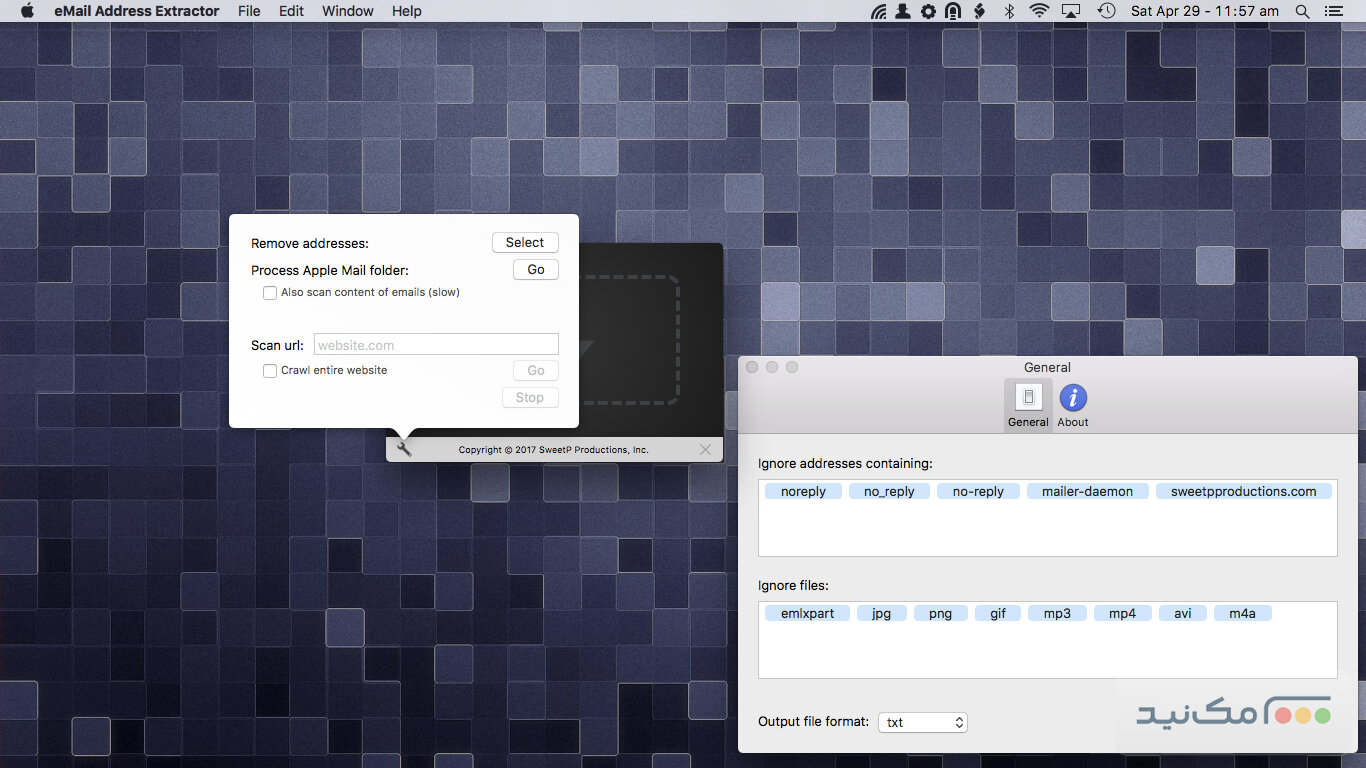Click the Wi-Fi status icon
This screenshot has width=1366, height=768.
(x=1039, y=11)
